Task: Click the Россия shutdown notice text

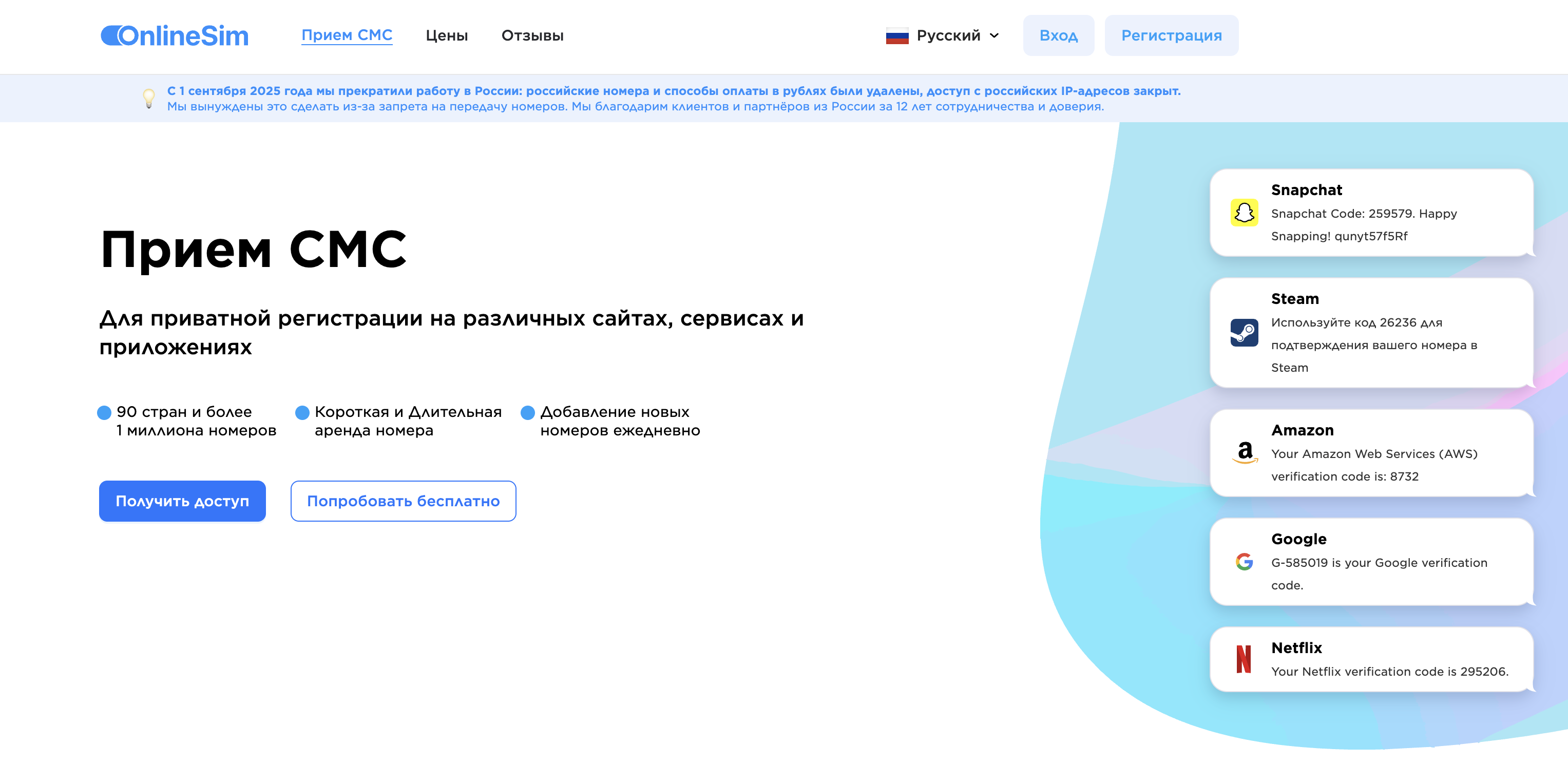Action: pos(673,91)
